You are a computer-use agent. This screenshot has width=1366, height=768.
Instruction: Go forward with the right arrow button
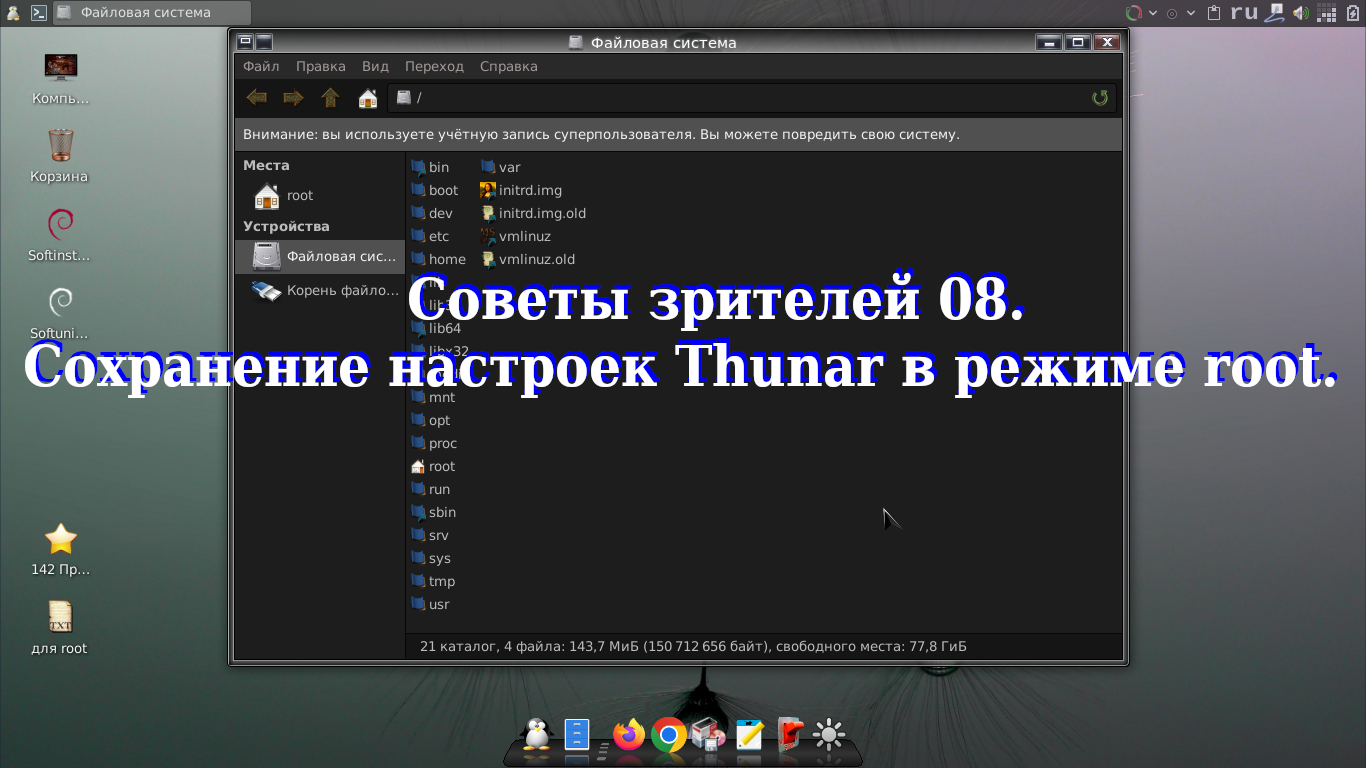[x=293, y=97]
